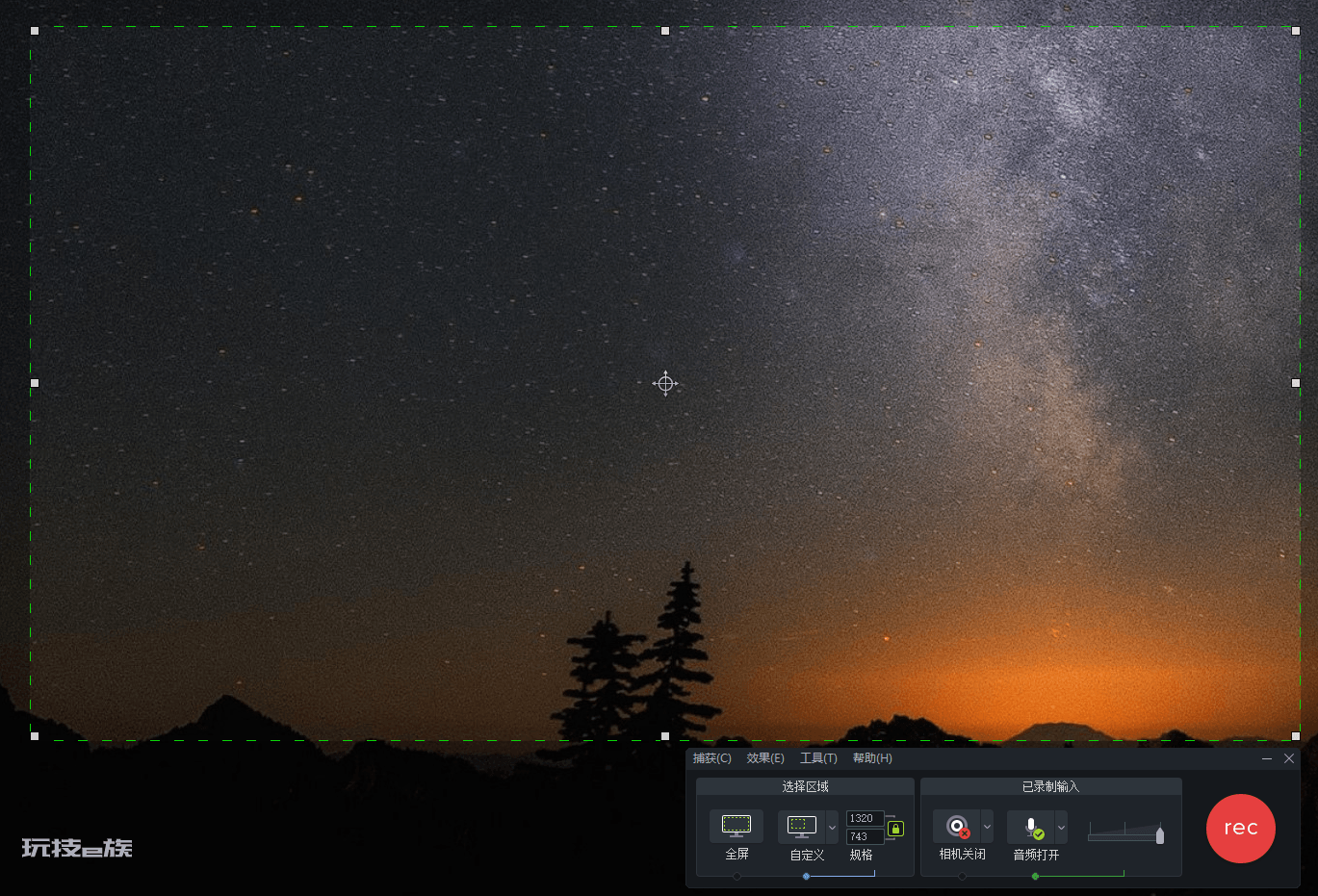Minimize the recorder toolbar window
Viewport: 1318px width, 896px height.
(x=1267, y=758)
